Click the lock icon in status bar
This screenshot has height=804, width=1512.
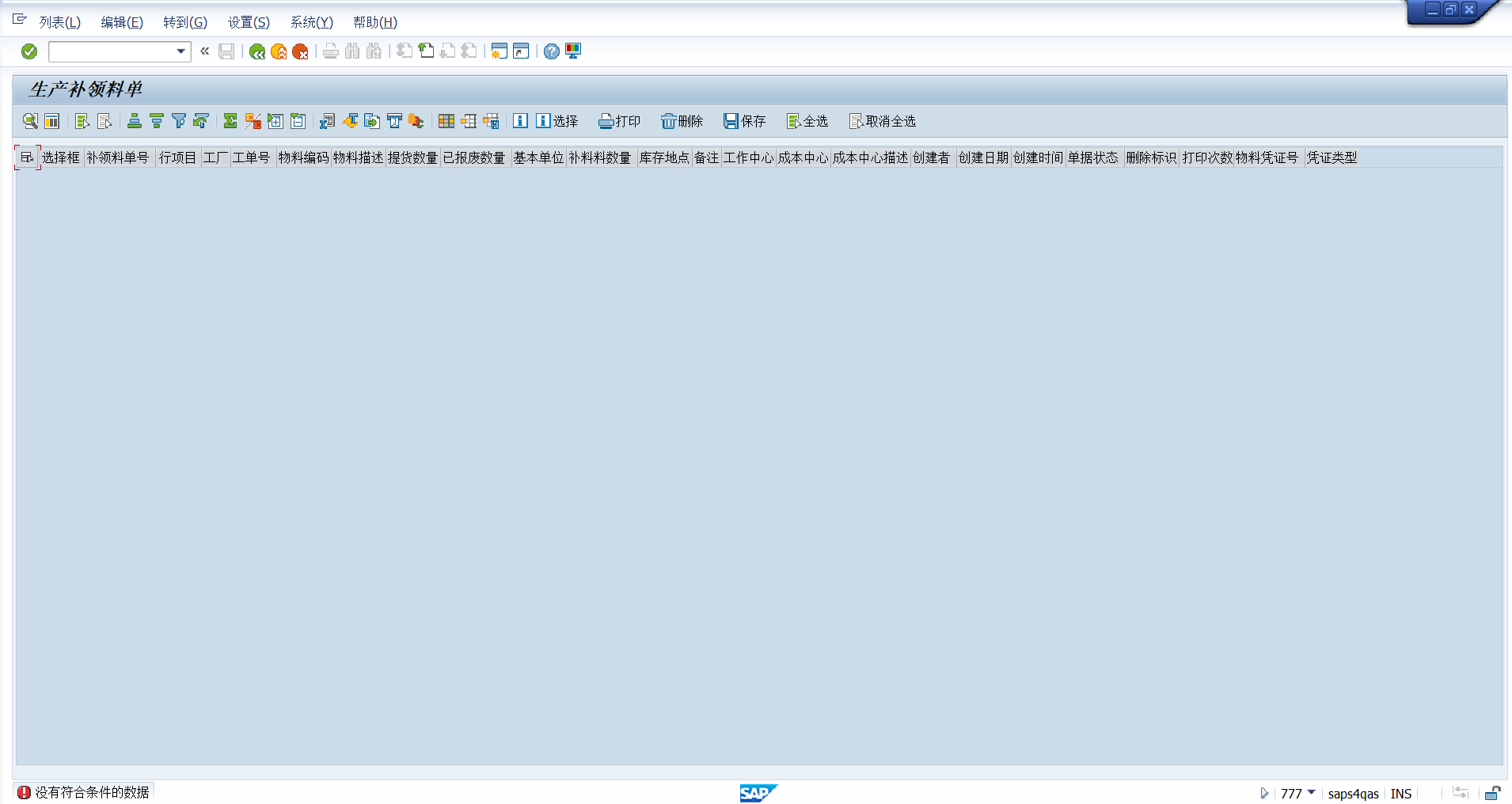(x=1492, y=793)
